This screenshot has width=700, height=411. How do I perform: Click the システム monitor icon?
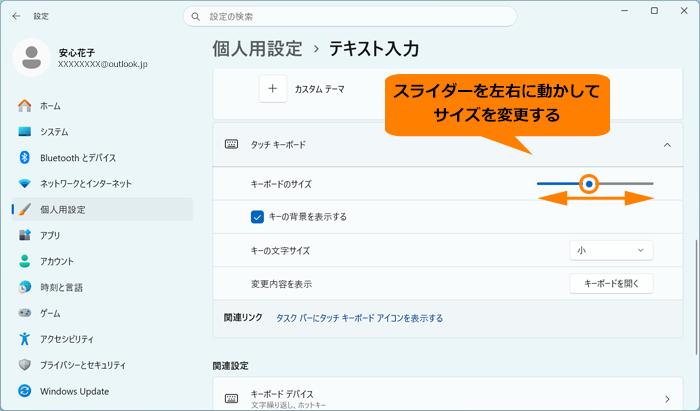click(25, 132)
